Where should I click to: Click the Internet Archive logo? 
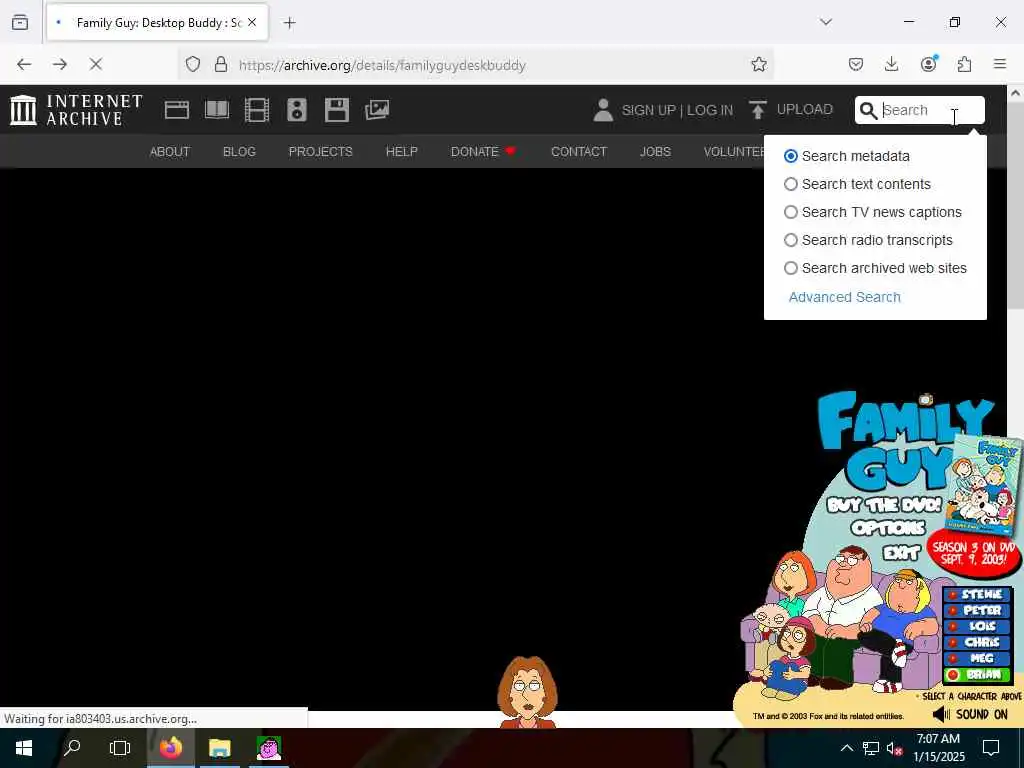(x=76, y=110)
